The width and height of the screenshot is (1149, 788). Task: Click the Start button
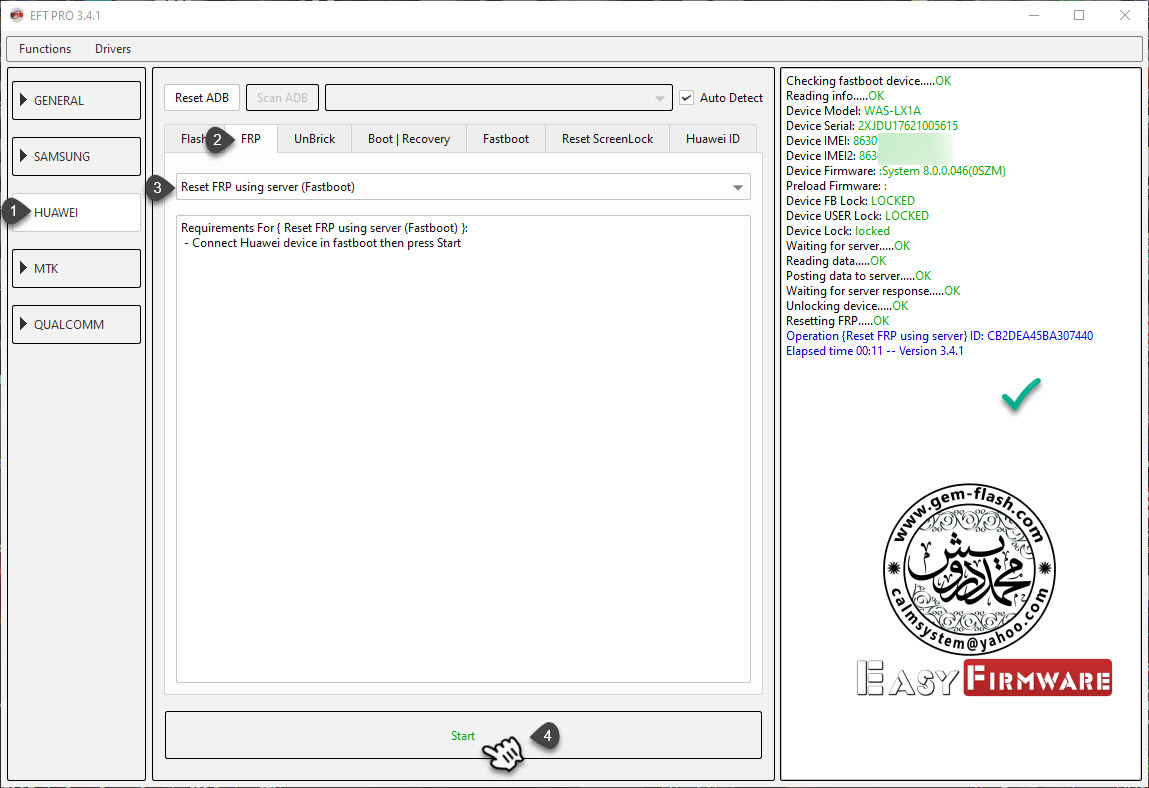coord(463,735)
